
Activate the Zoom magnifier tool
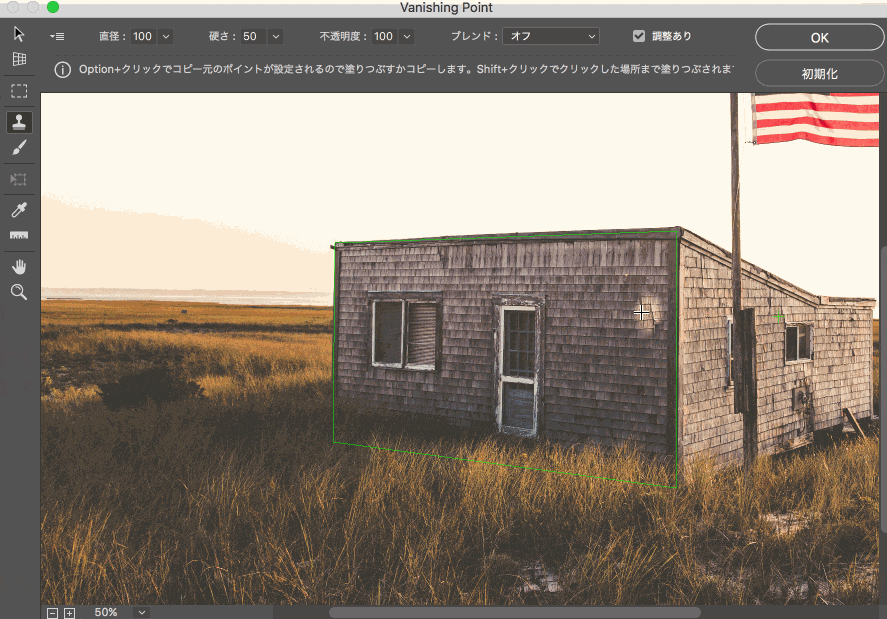[x=19, y=293]
